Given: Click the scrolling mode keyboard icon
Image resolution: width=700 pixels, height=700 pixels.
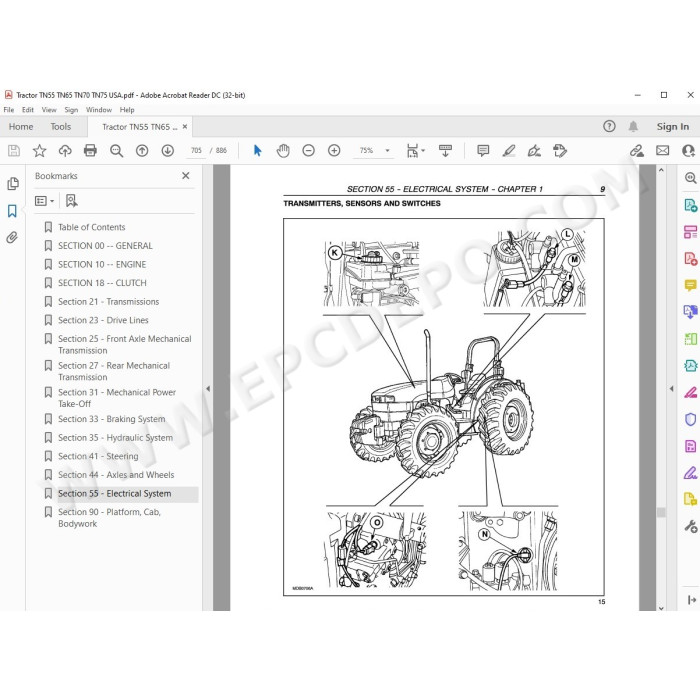Looking at the screenshot, I should coord(446,151).
